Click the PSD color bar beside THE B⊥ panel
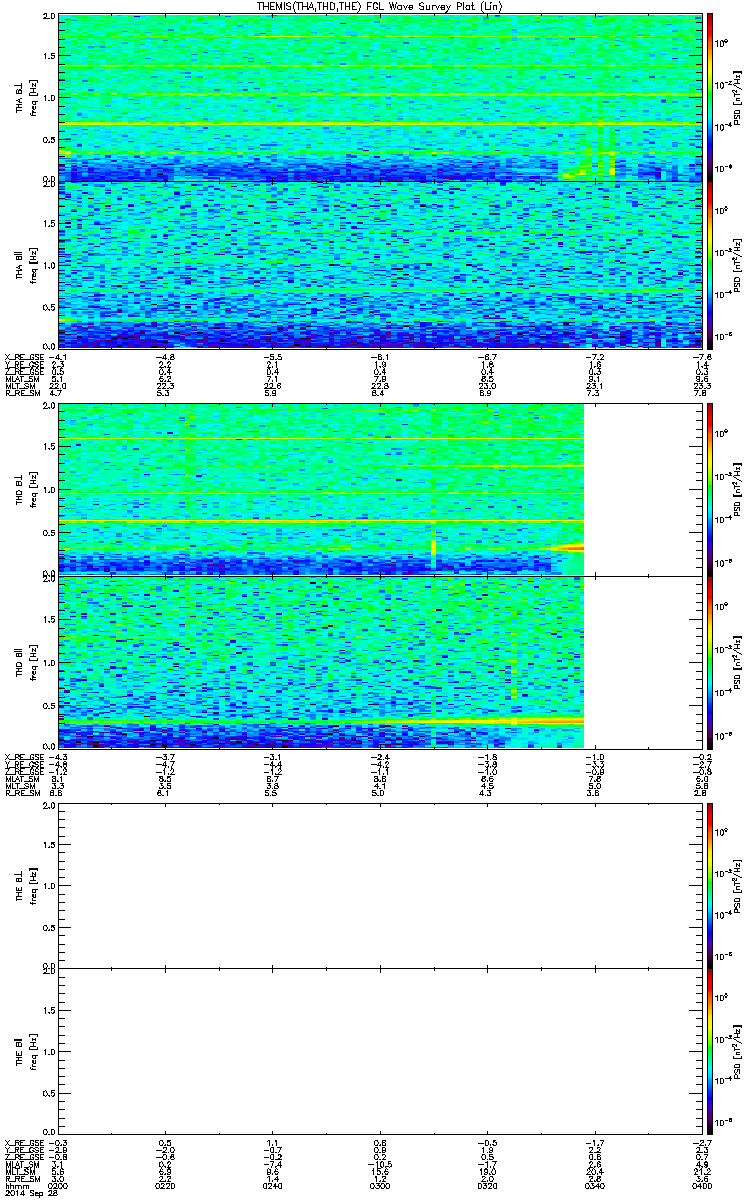The image size is (750, 1200). (x=711, y=885)
